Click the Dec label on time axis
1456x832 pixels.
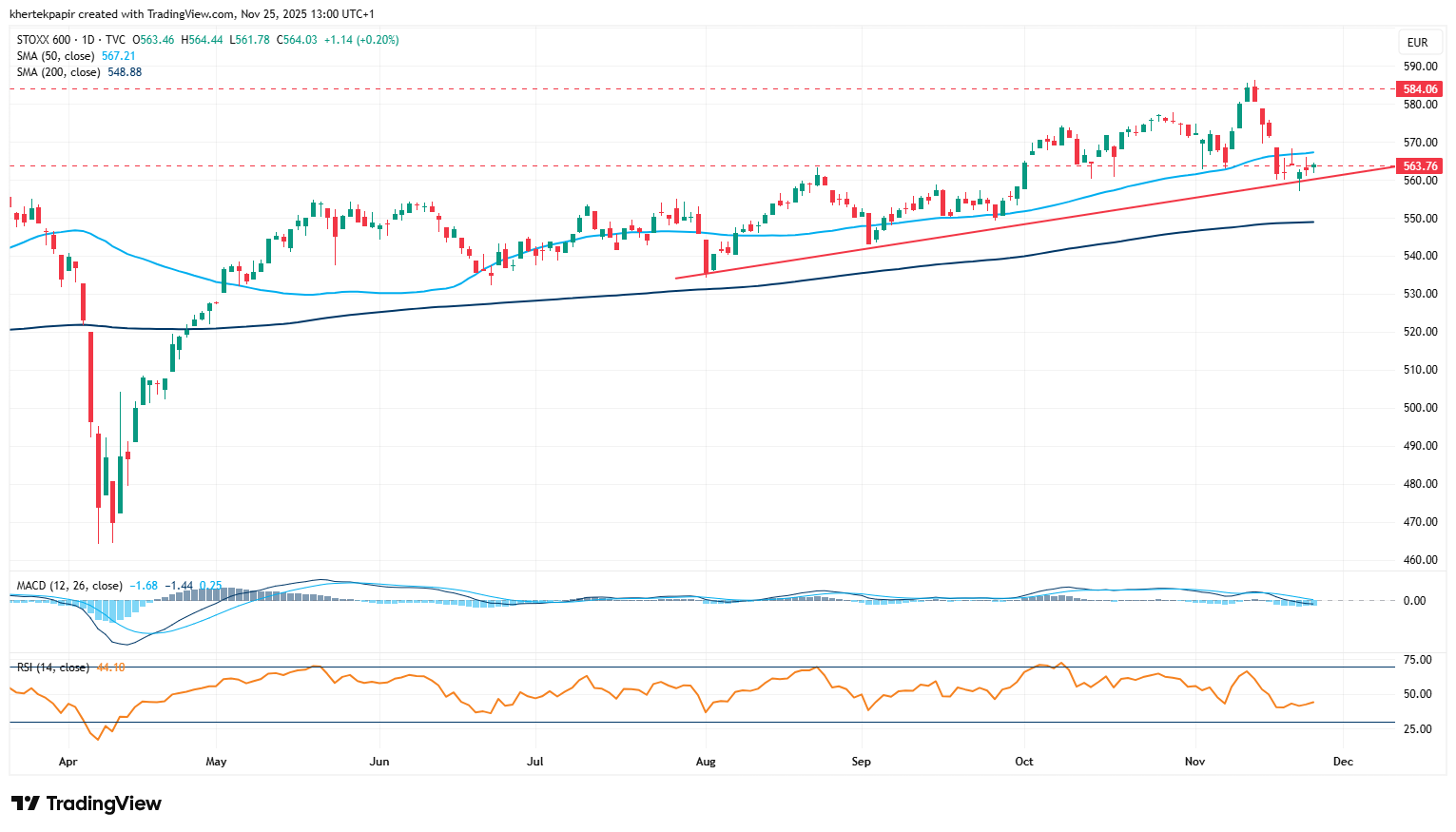point(1343,762)
